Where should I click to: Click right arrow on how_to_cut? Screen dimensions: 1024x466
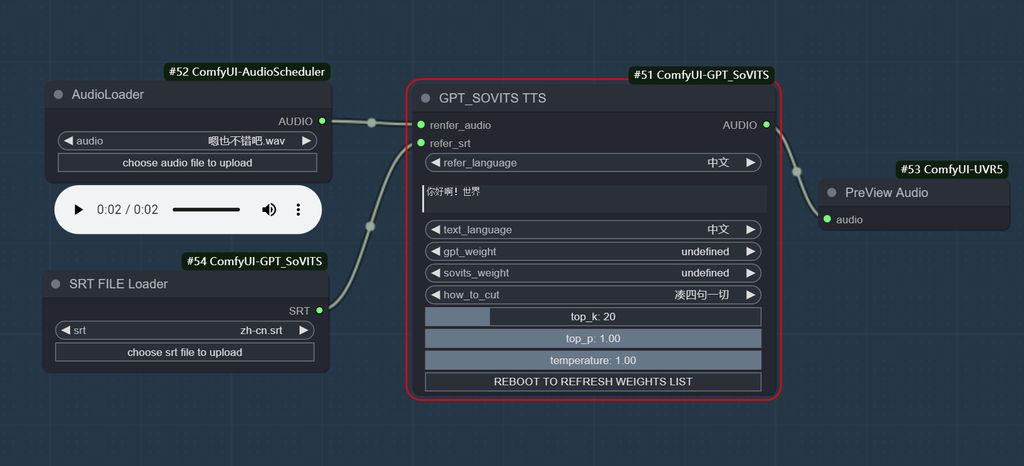pos(750,295)
